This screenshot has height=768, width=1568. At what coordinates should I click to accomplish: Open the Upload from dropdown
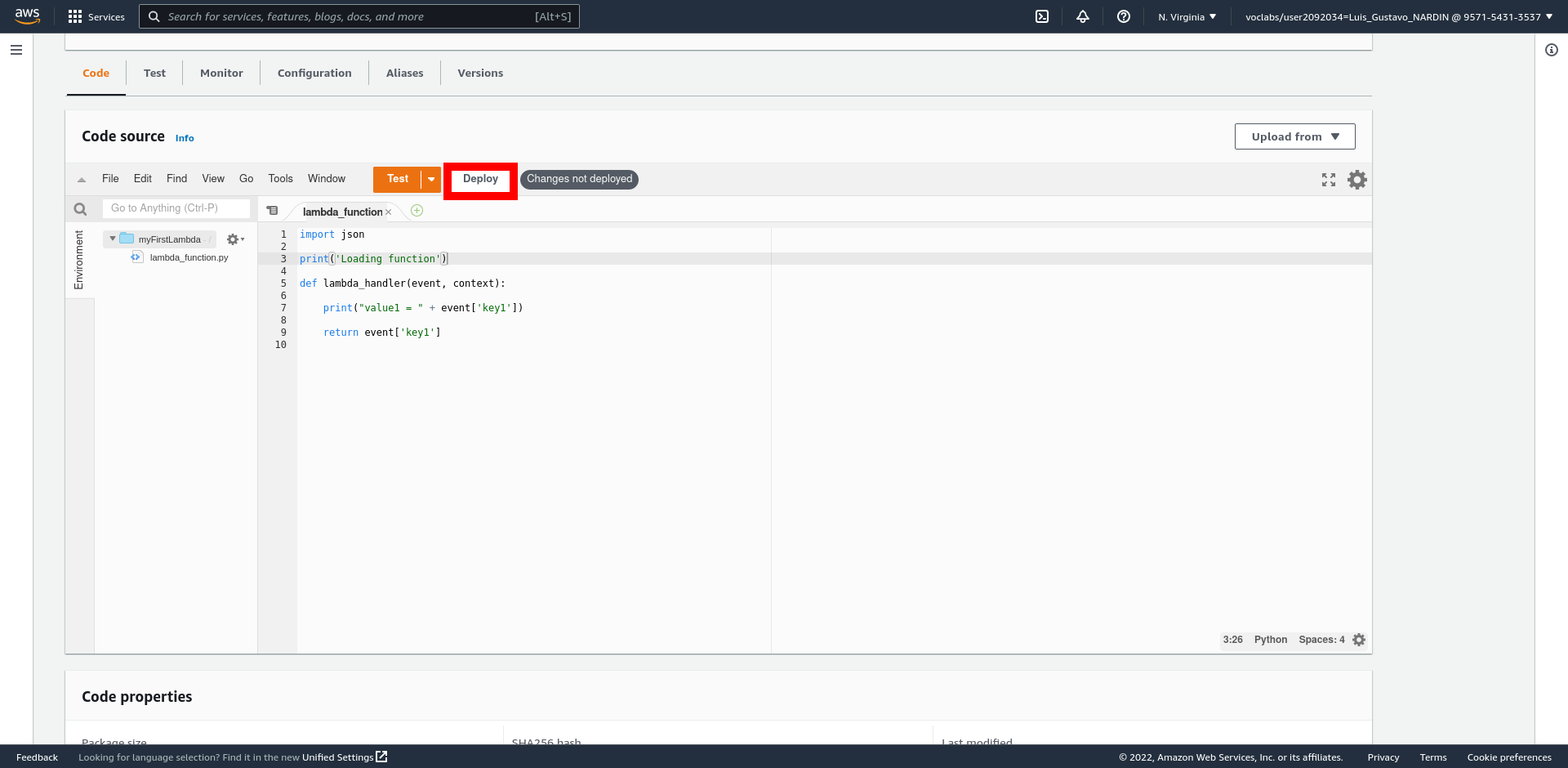(1294, 136)
